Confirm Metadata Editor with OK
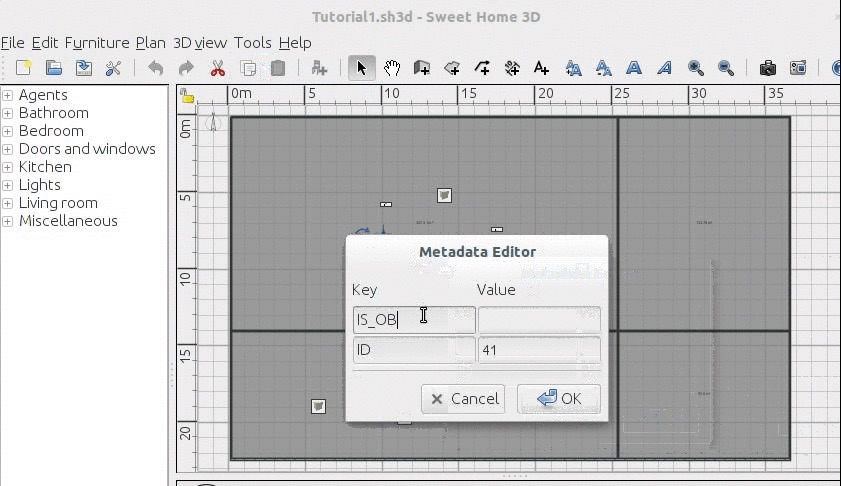The height and width of the screenshot is (486, 841). [x=559, y=399]
